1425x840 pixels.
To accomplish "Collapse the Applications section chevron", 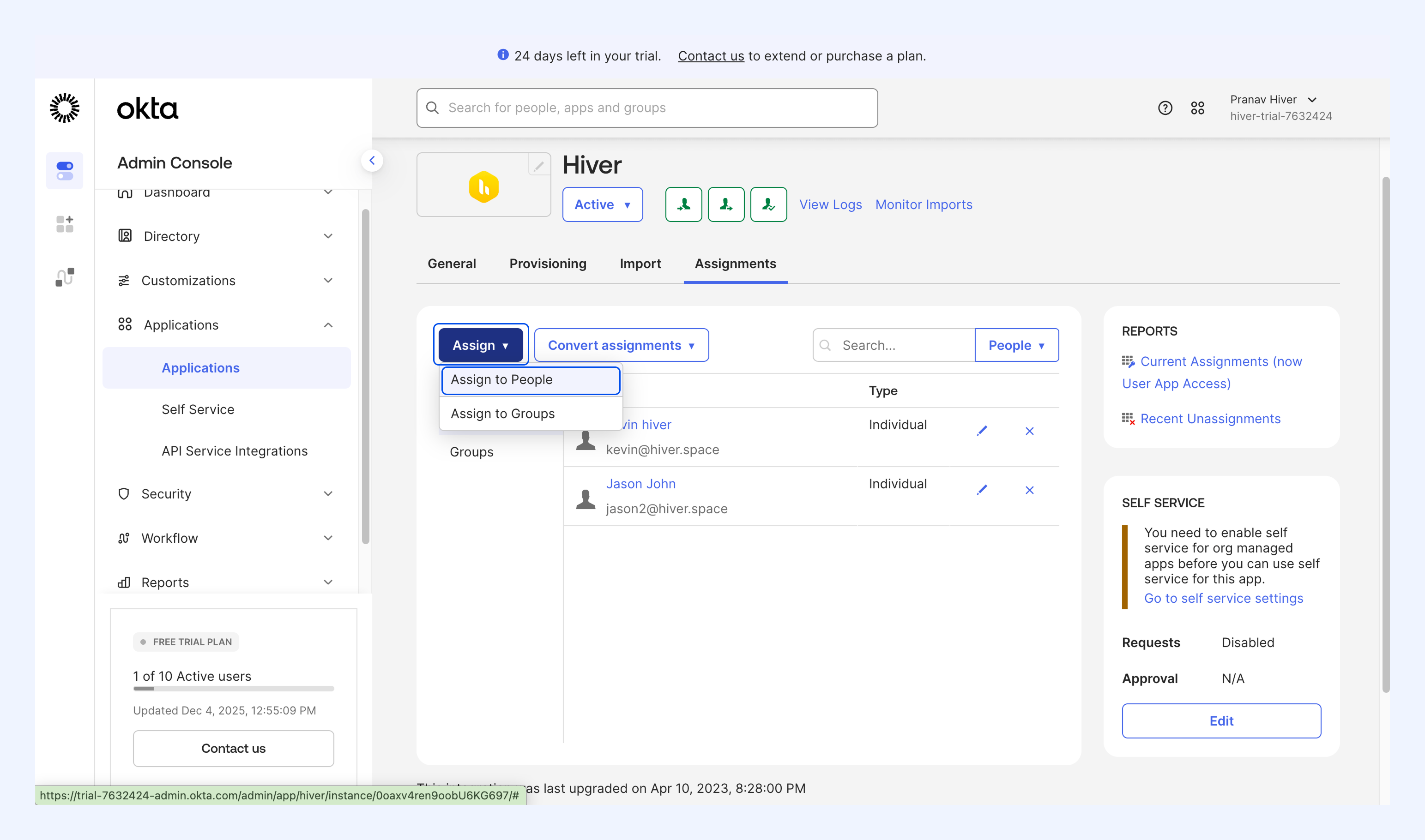I will point(328,324).
